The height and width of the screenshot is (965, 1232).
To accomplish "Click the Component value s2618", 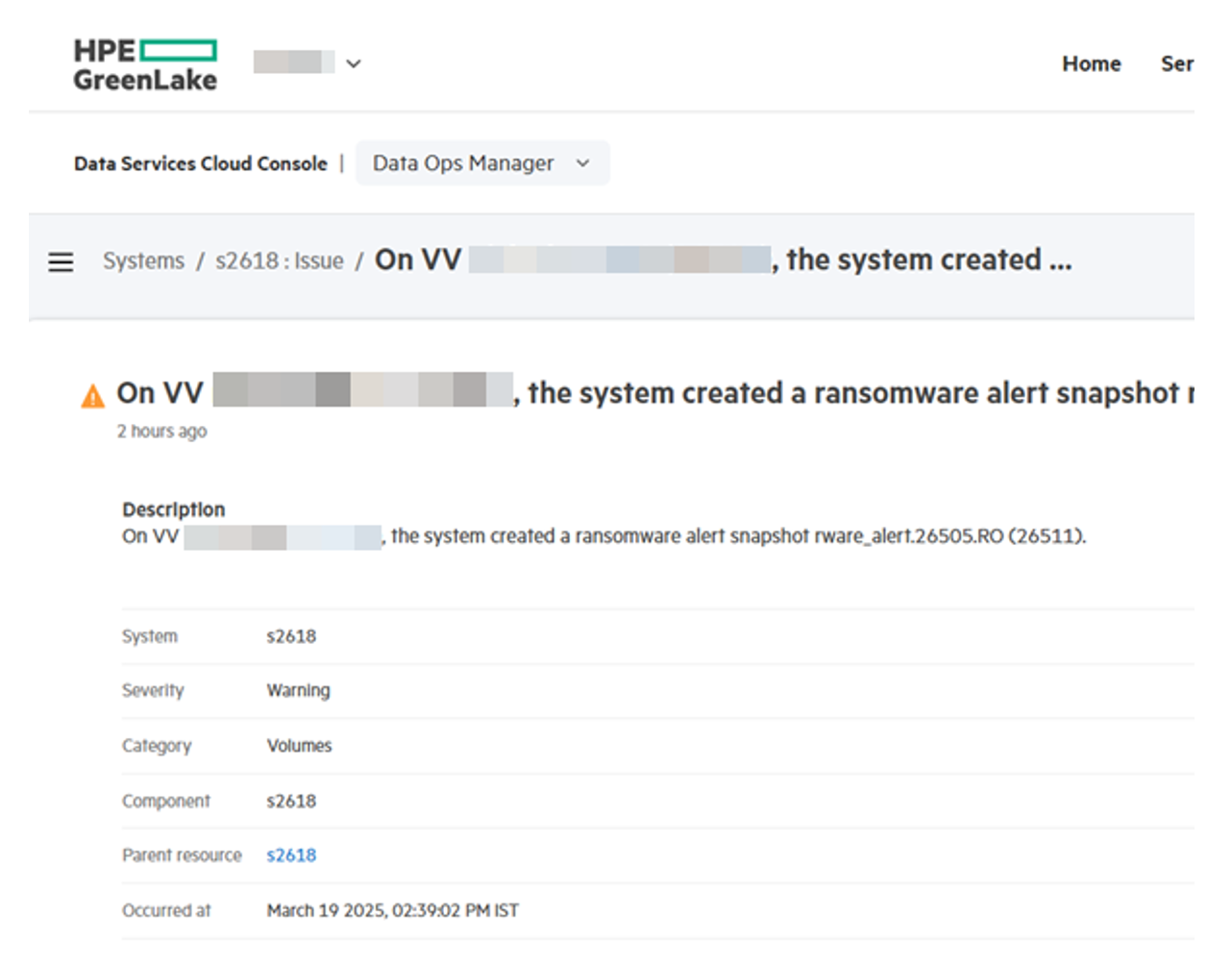I will coord(291,802).
